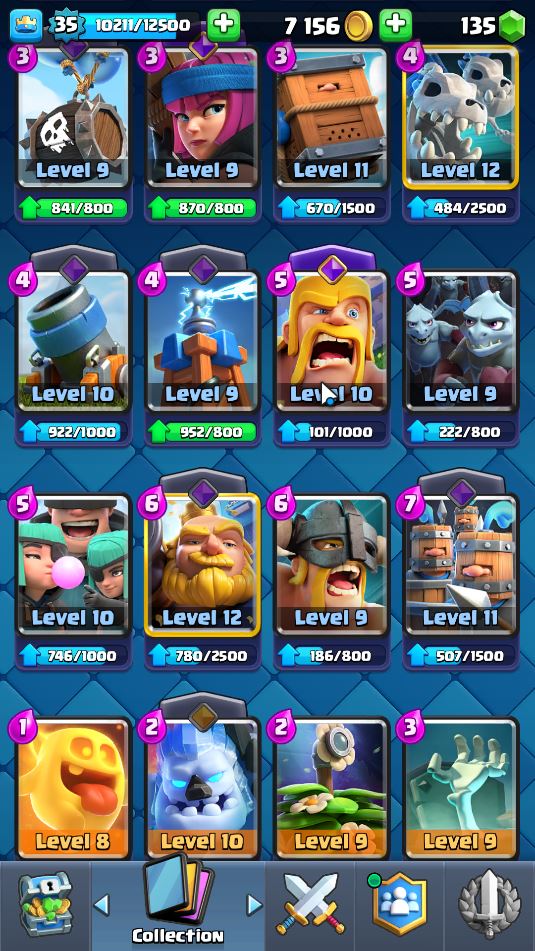The width and height of the screenshot is (535, 951).
Task: Open the Clan social shield icon
Action: pyautogui.click(x=399, y=903)
